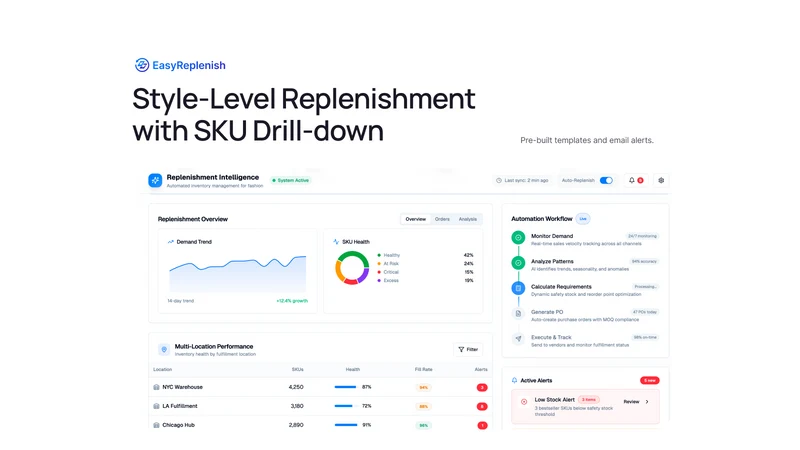Image resolution: width=800 pixels, height=450 pixels.
Task: Click the SKU Health donut chart
Action: 352,268
